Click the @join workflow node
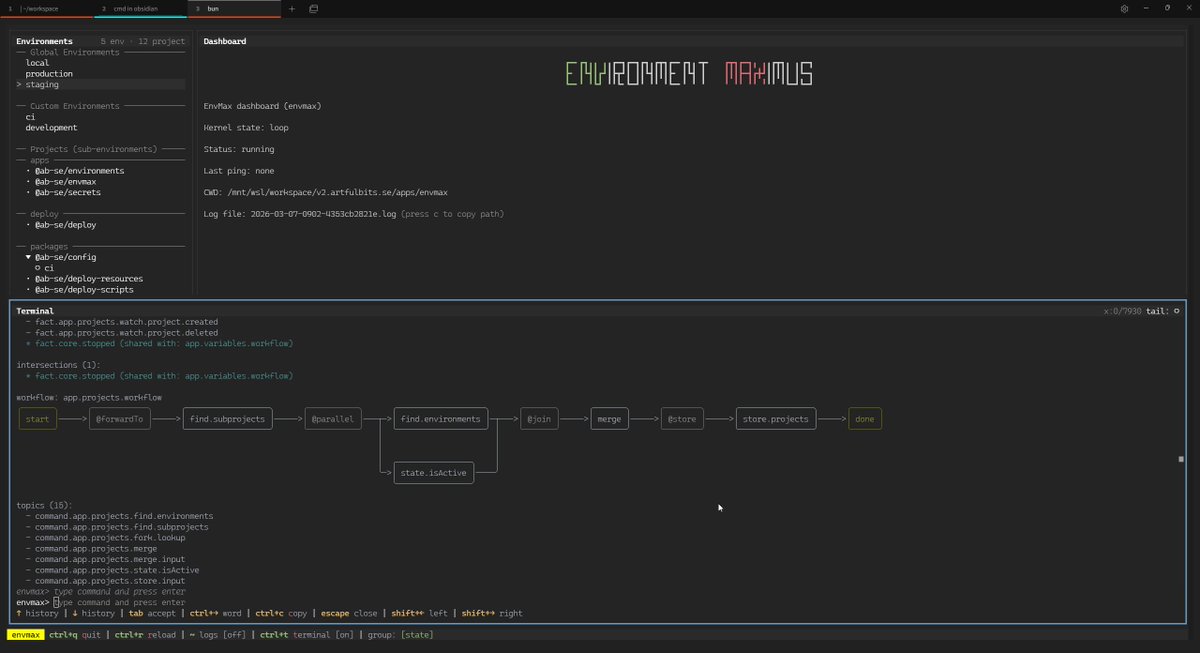This screenshot has width=1200, height=653. point(540,419)
